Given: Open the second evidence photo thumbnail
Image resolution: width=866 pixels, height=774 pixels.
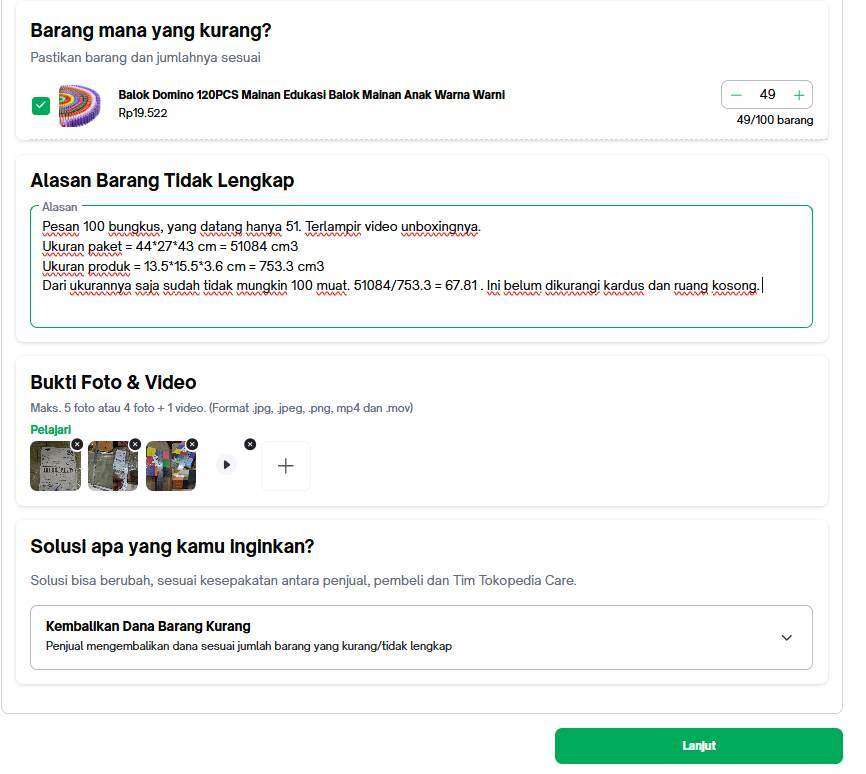Looking at the screenshot, I should [x=113, y=466].
